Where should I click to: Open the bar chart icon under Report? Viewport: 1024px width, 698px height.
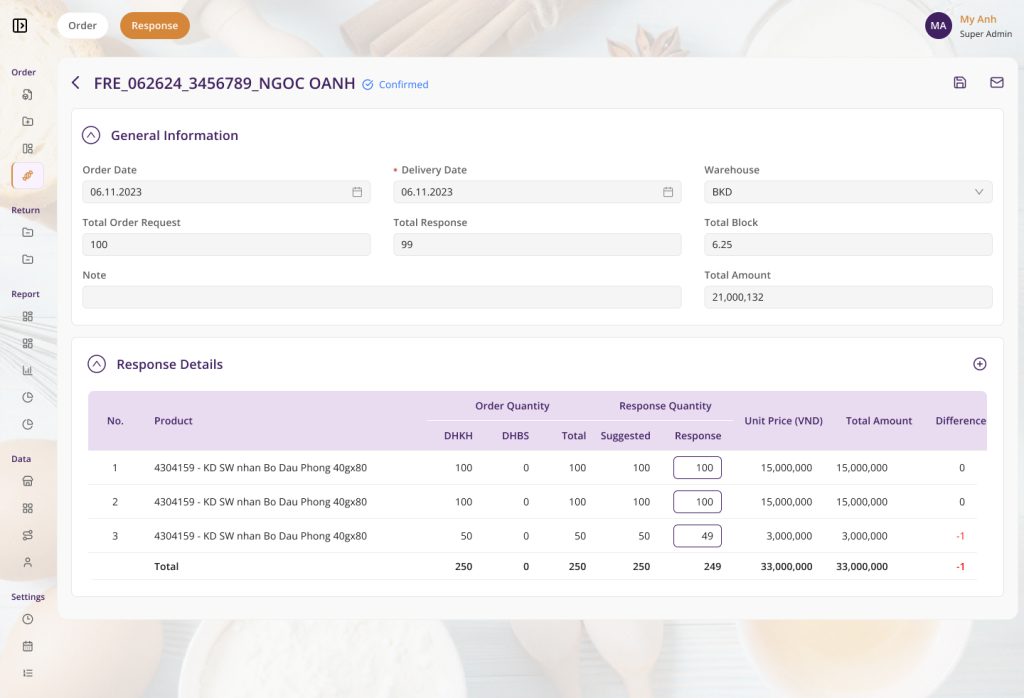(28, 370)
